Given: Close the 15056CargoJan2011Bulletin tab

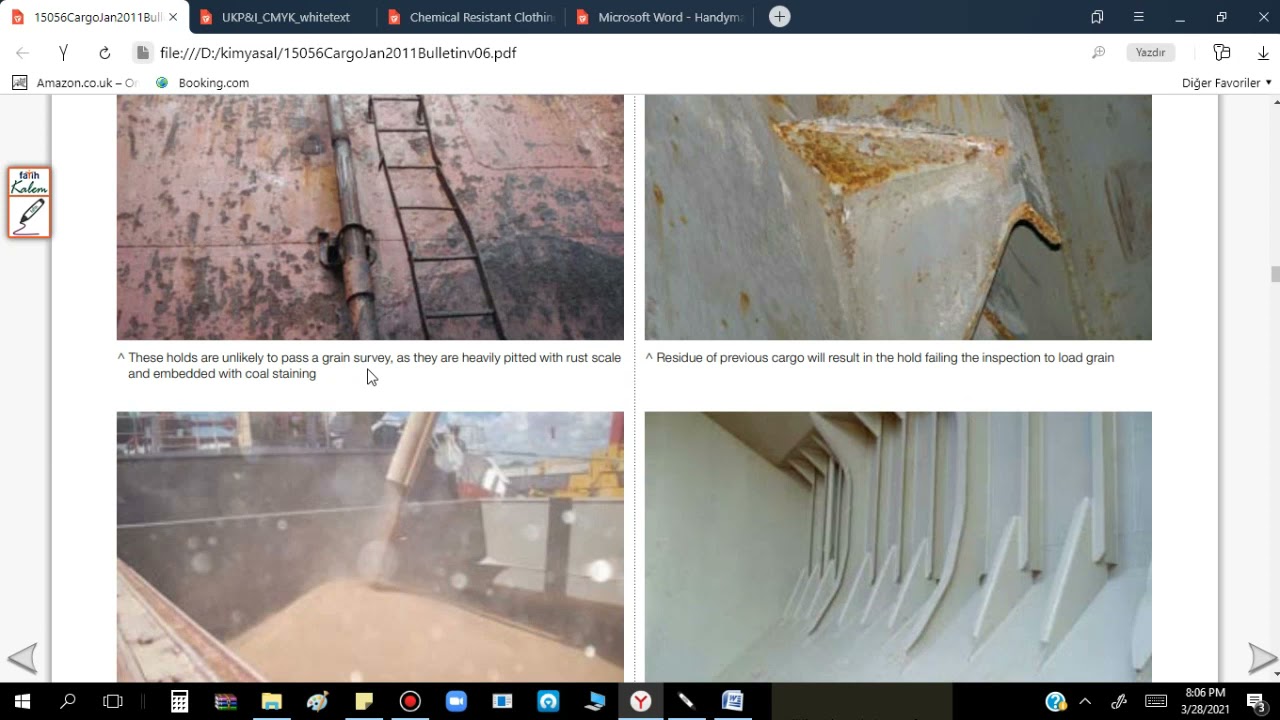Looking at the screenshot, I should click(173, 17).
